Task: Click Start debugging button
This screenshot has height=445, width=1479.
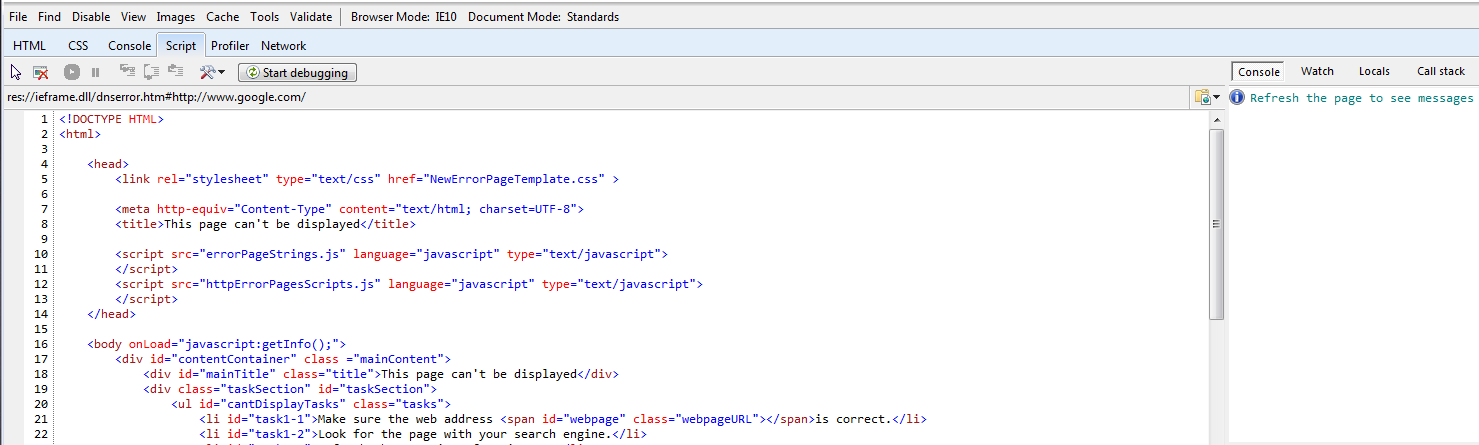Action: [297, 72]
